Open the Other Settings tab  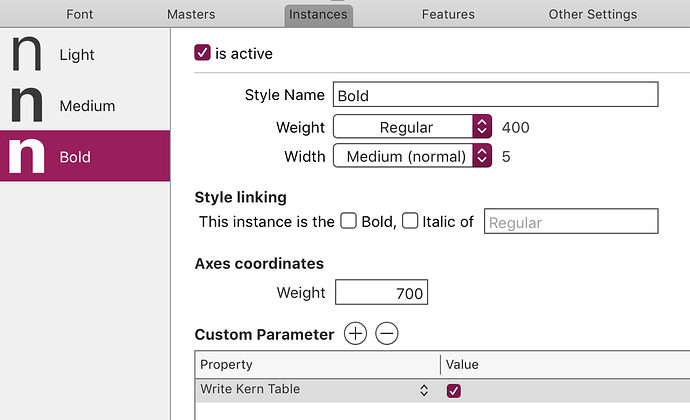pyautogui.click(x=592, y=15)
